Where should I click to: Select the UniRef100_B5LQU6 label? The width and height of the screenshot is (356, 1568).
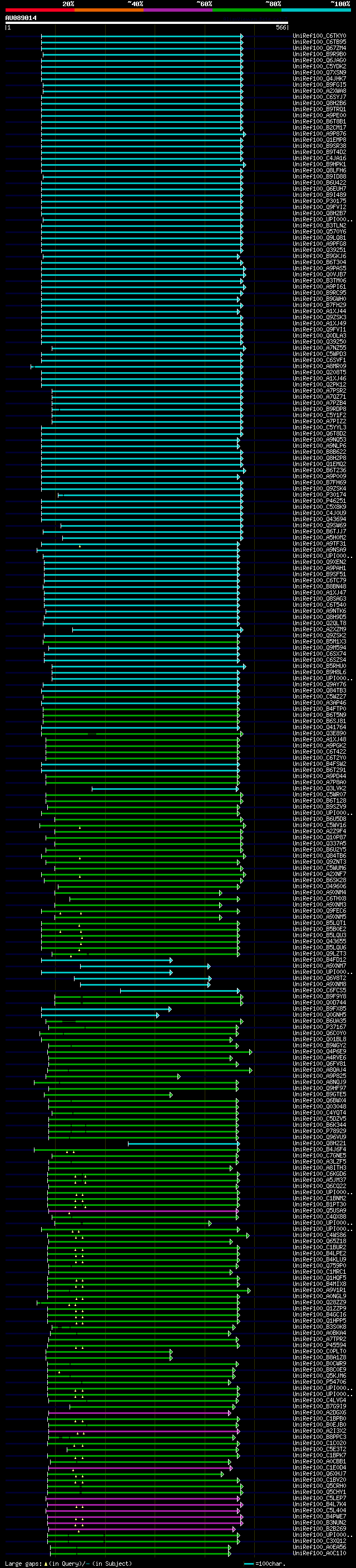[319, 947]
